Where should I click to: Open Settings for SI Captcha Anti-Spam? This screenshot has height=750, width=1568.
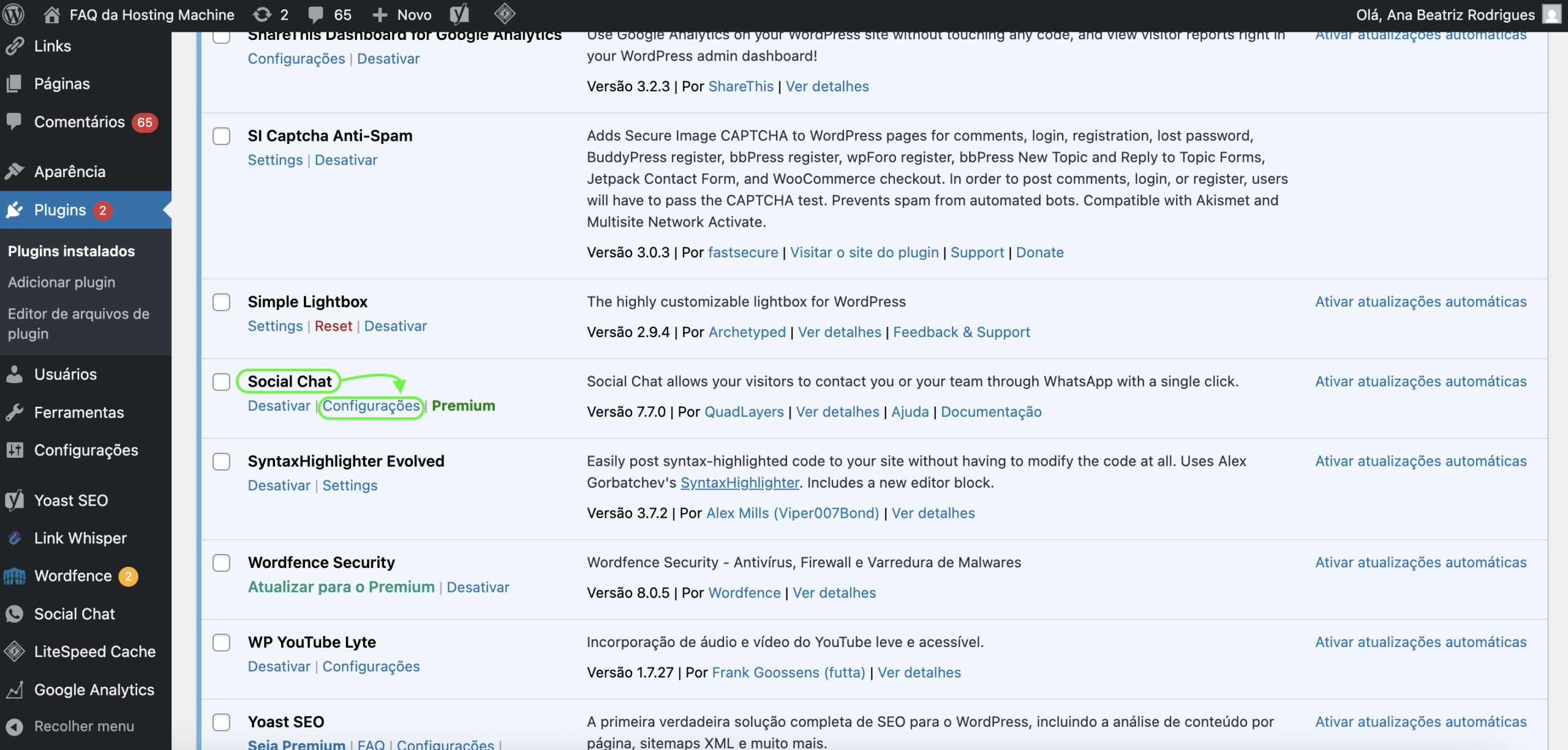[275, 160]
